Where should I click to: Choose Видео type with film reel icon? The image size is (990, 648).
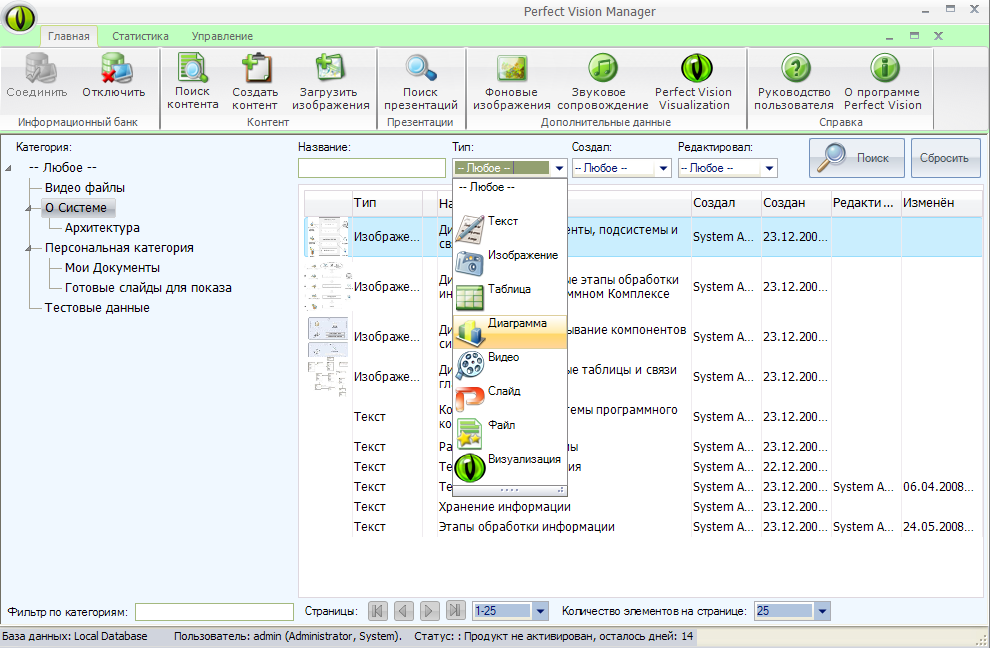[x=510, y=366]
